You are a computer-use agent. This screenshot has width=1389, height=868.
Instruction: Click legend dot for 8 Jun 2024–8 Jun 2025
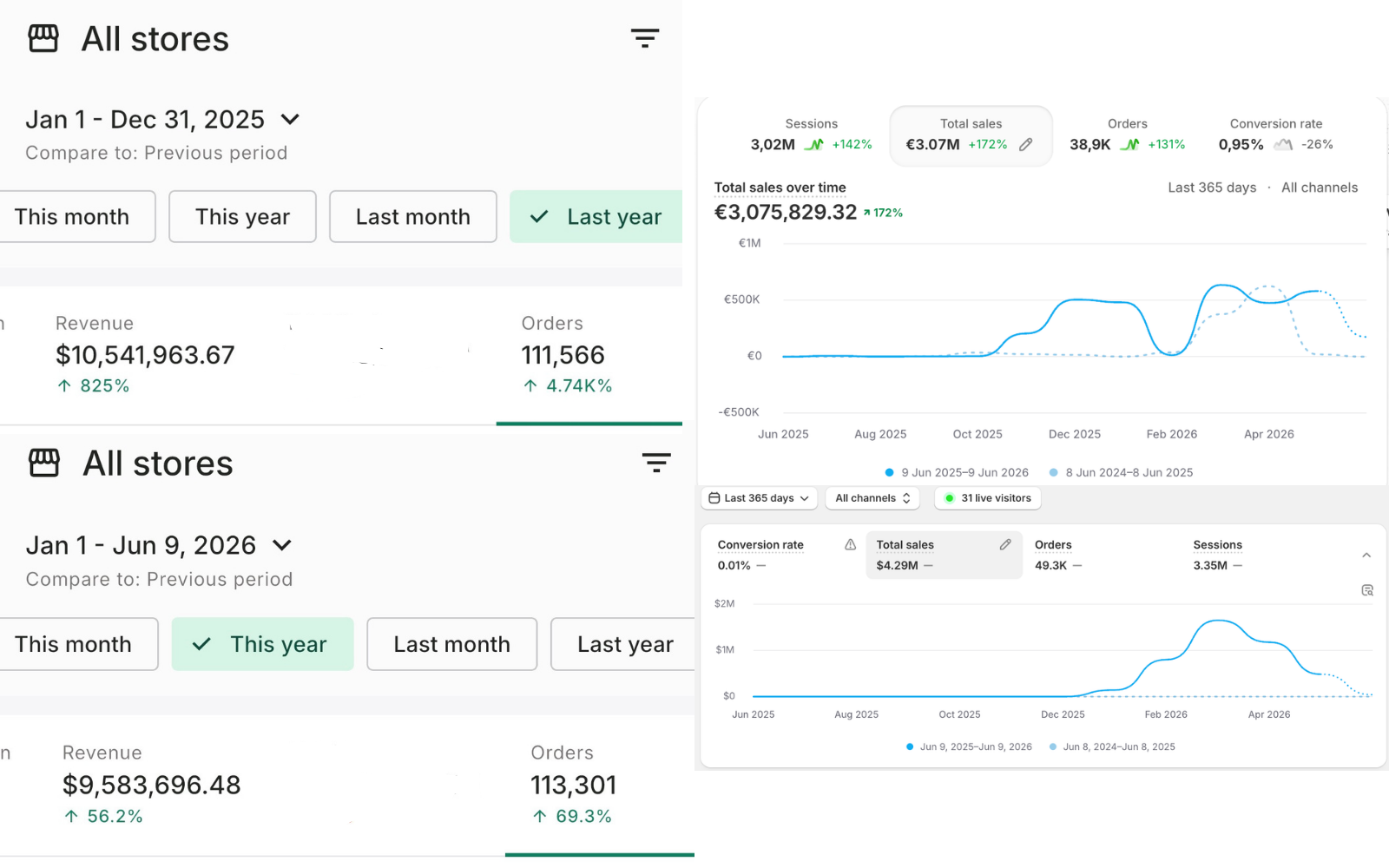point(1053,473)
